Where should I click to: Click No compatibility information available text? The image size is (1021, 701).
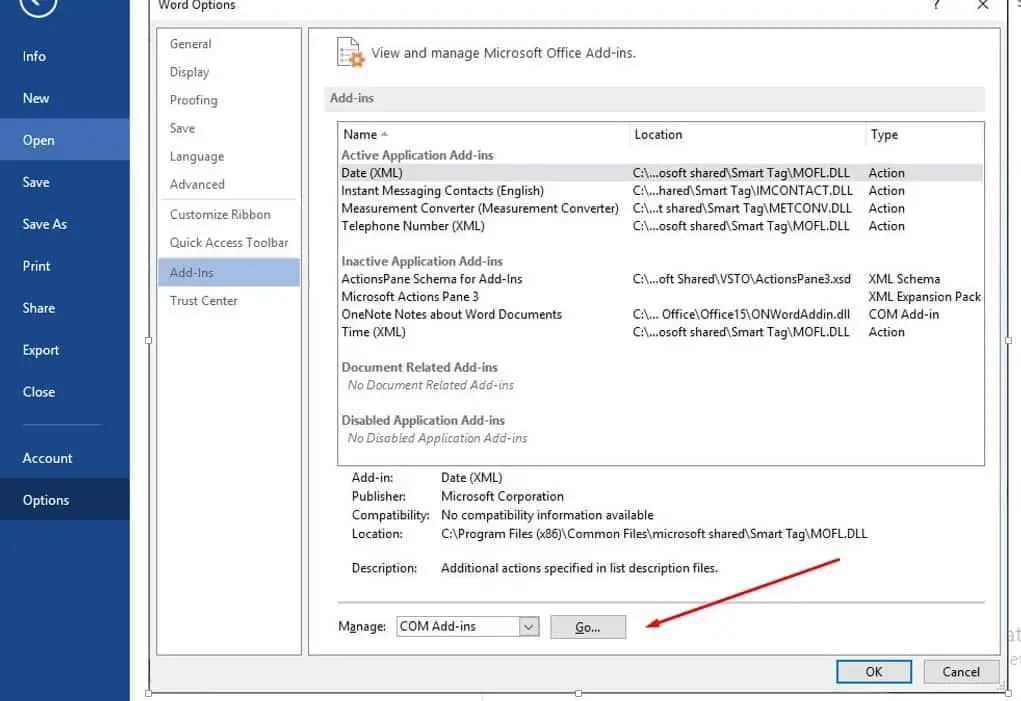point(547,515)
